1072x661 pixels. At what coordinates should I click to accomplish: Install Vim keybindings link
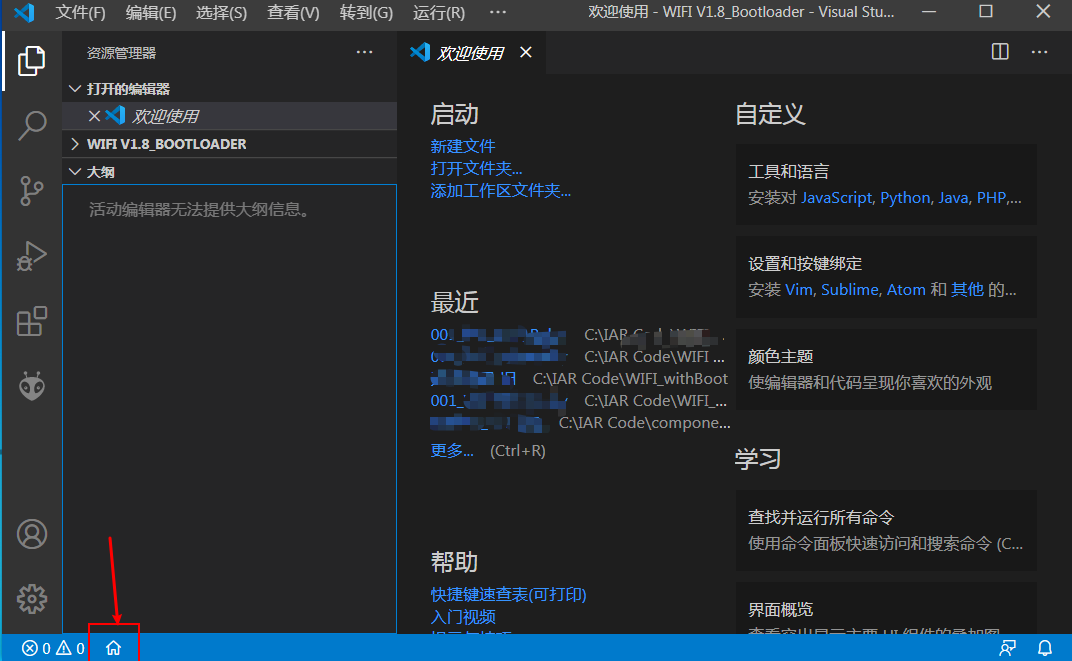[799, 290]
